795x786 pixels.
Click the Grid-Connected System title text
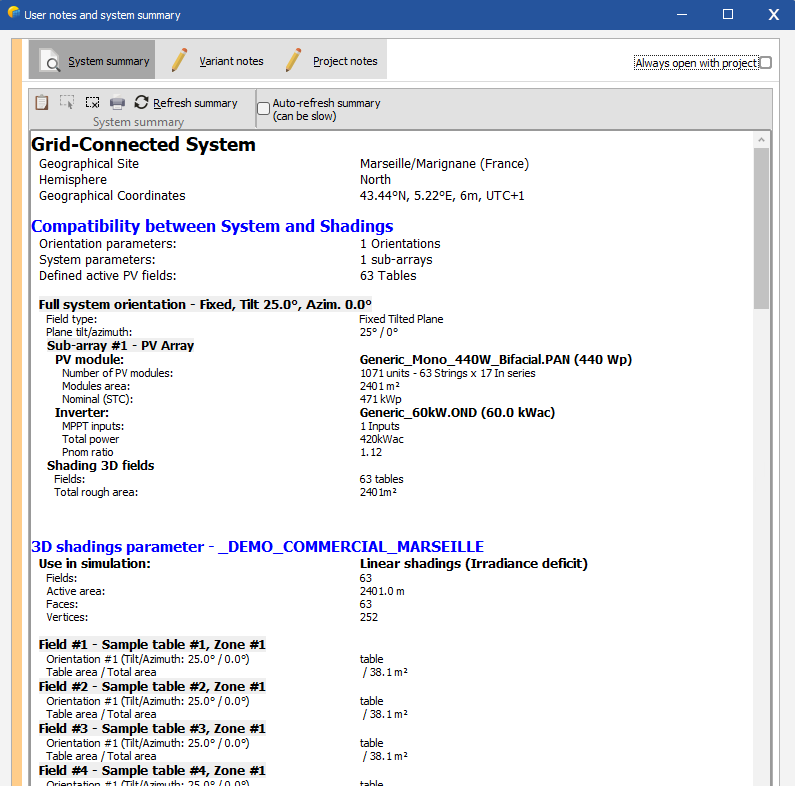143,145
